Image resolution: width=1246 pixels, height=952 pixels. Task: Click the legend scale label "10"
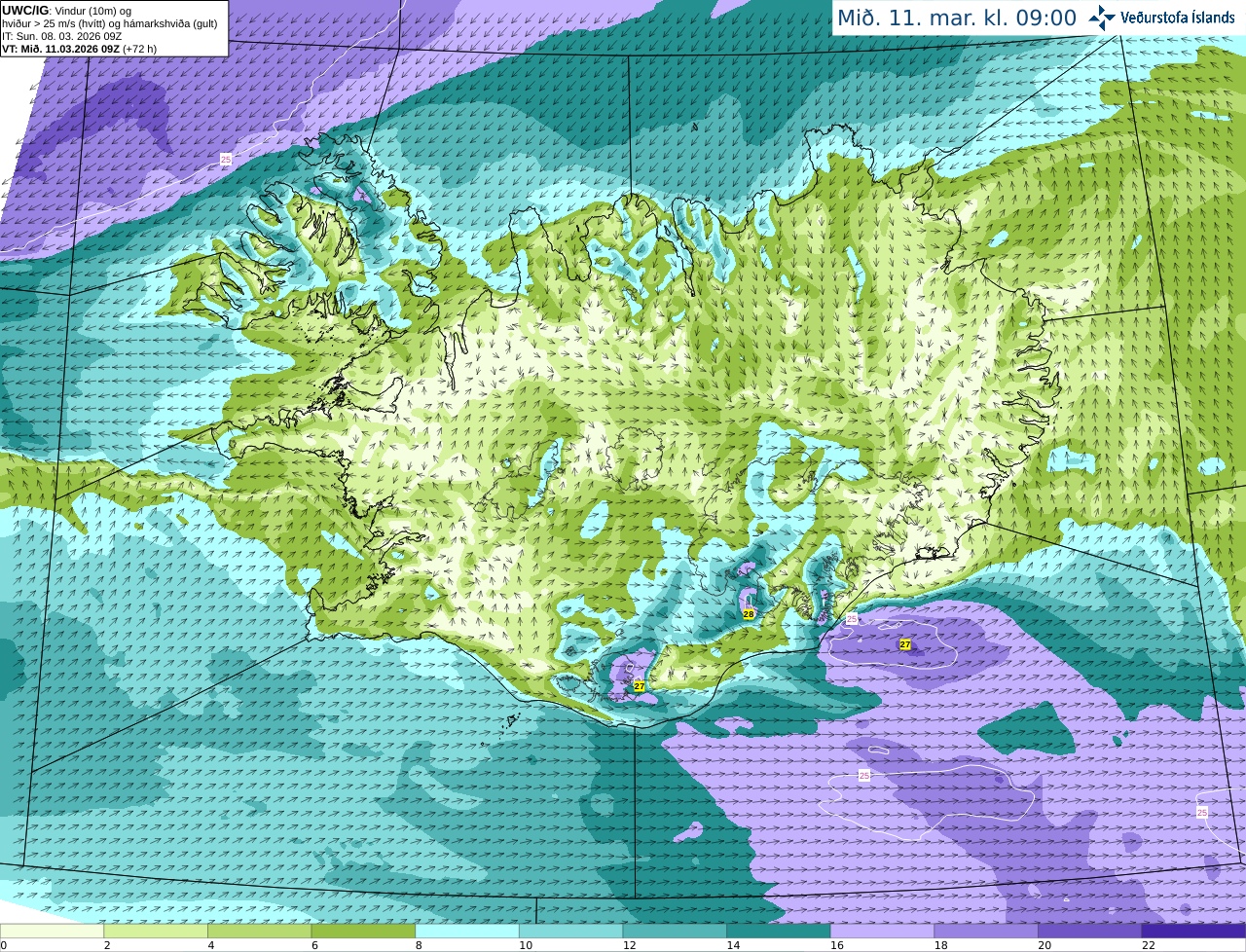526,945
